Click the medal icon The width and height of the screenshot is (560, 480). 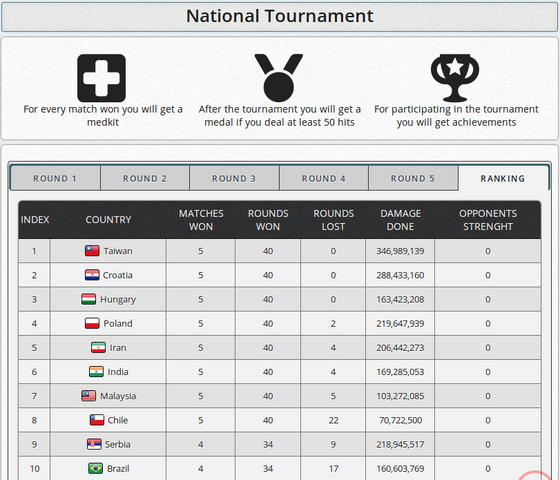279,78
